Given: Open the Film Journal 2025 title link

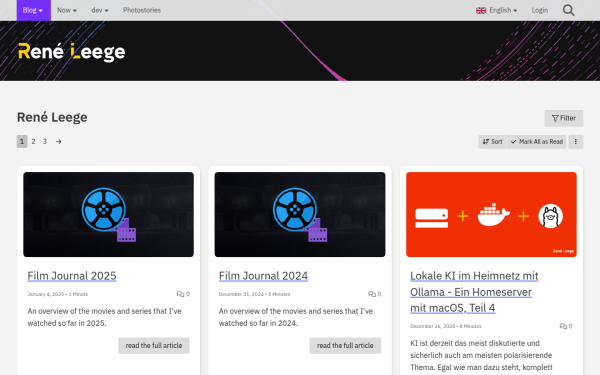Looking at the screenshot, I should point(72,276).
